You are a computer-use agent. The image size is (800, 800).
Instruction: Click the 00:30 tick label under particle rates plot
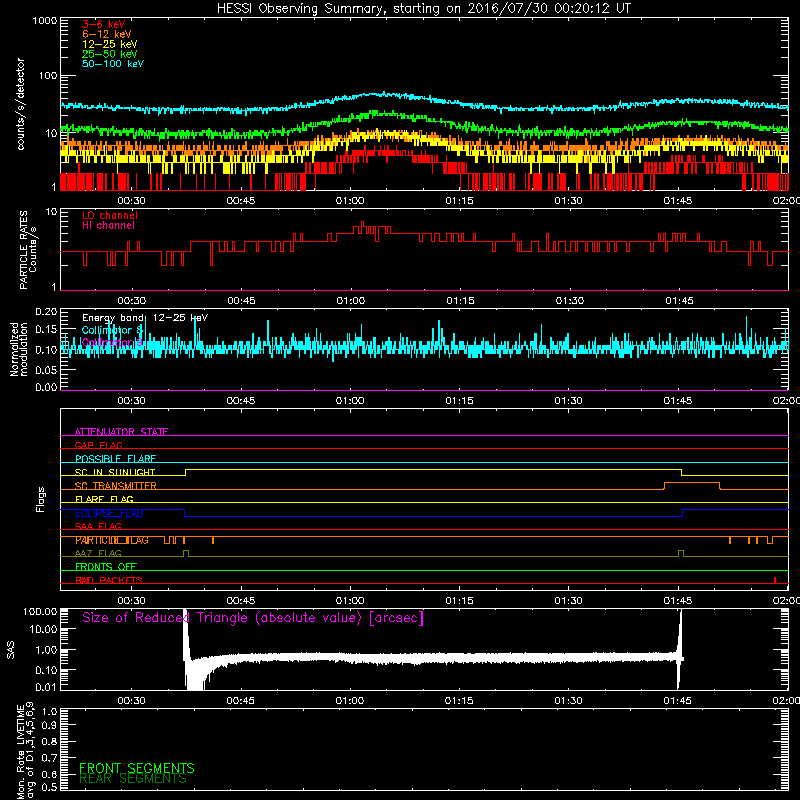(x=132, y=301)
